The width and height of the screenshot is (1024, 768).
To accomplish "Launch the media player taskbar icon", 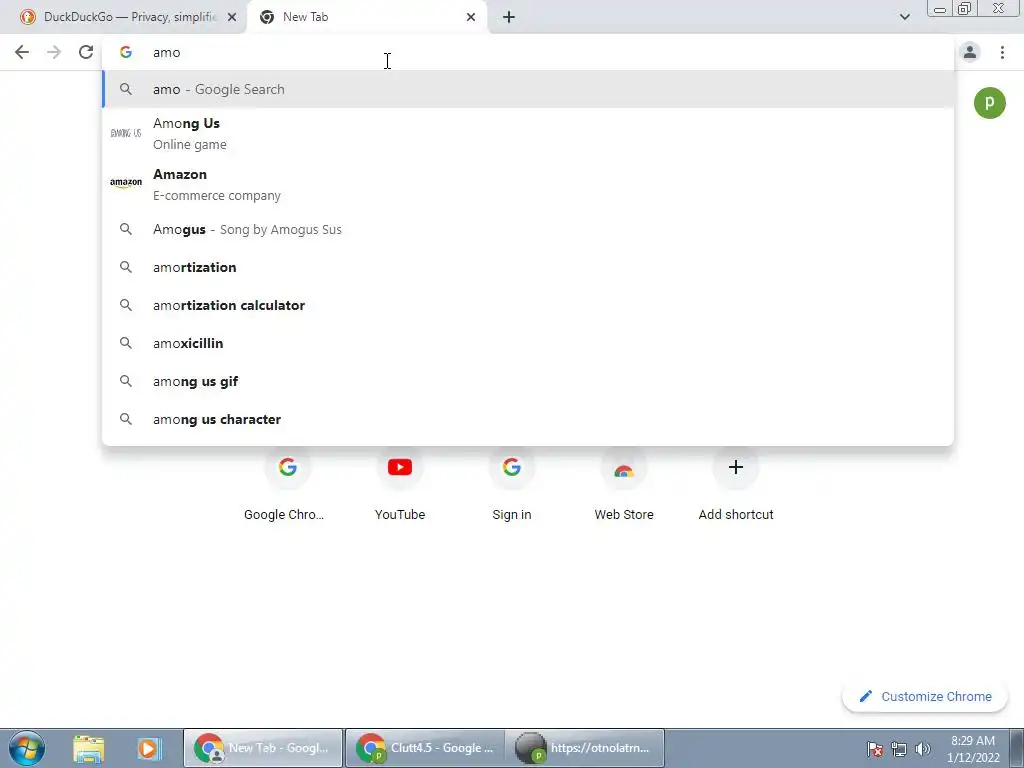I will [148, 748].
